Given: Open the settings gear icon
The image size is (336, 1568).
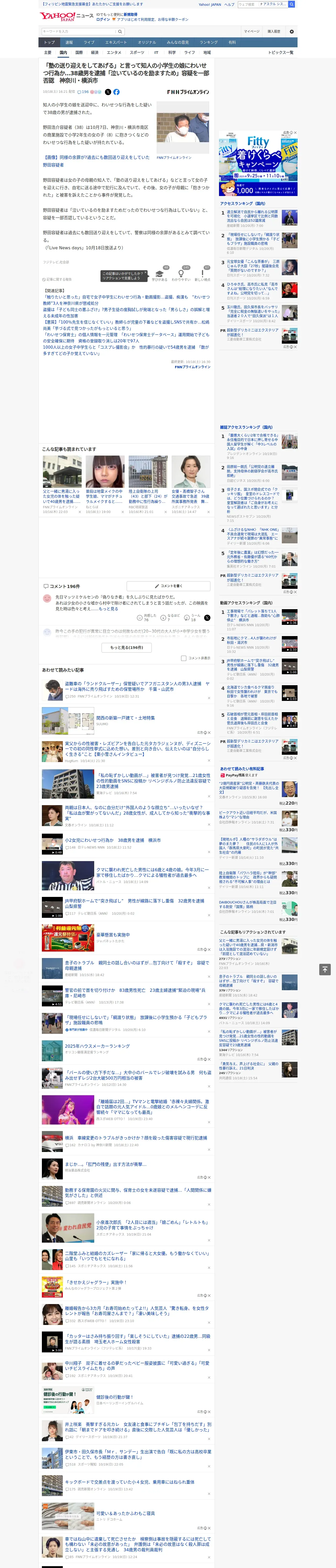Looking at the screenshot, I should (292, 32).
